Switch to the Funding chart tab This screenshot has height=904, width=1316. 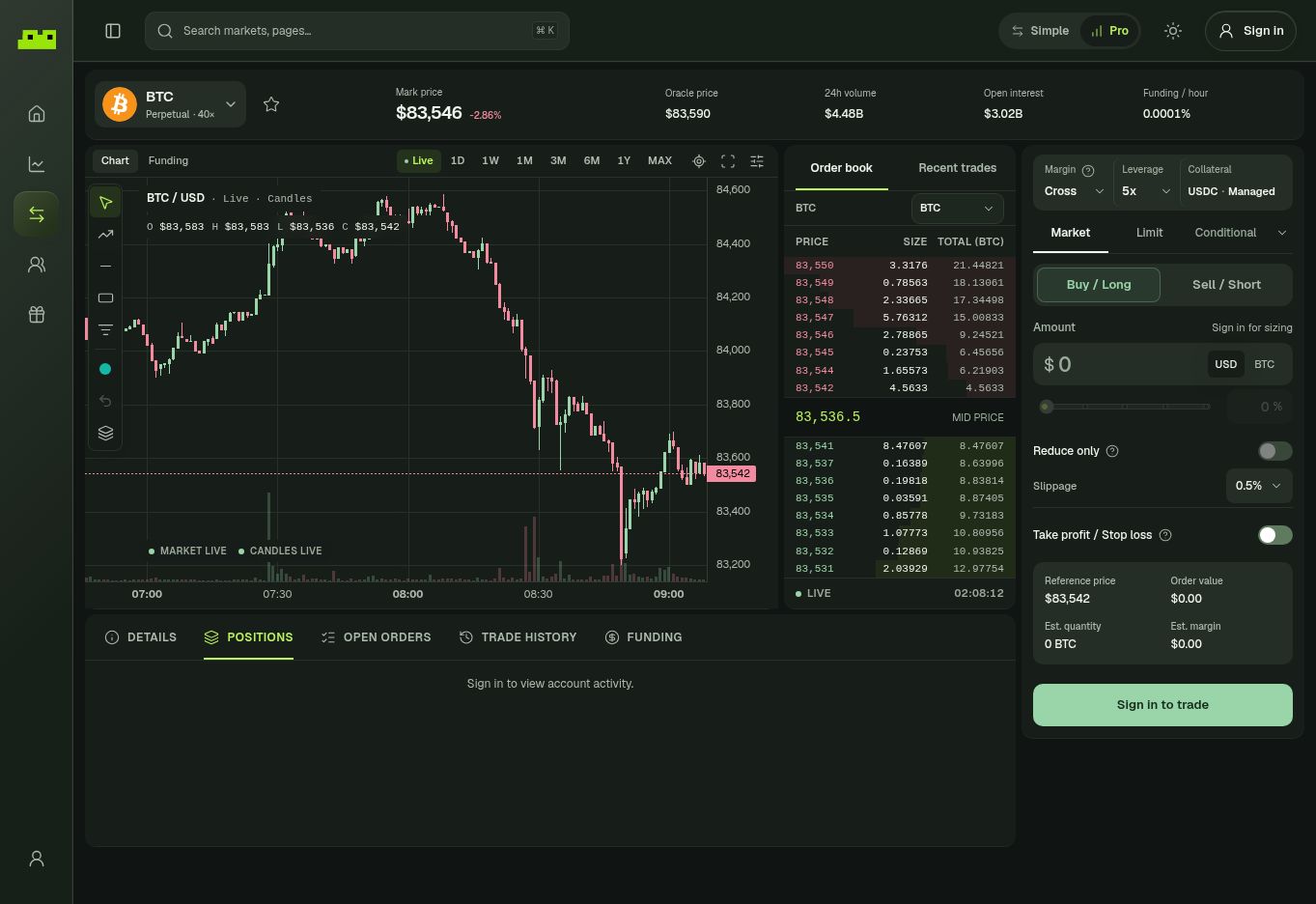point(168,161)
